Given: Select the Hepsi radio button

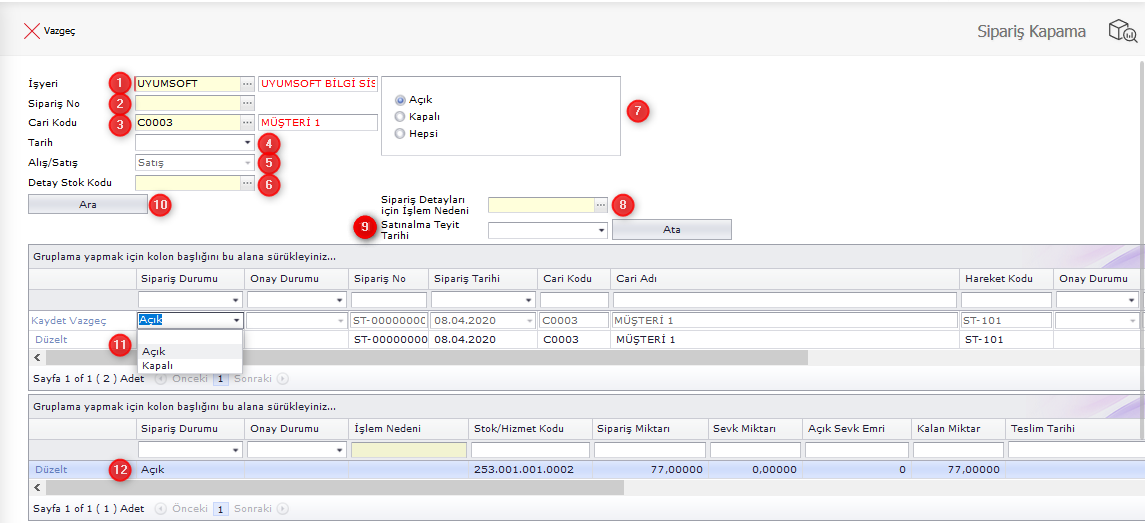Looking at the screenshot, I should click(401, 133).
